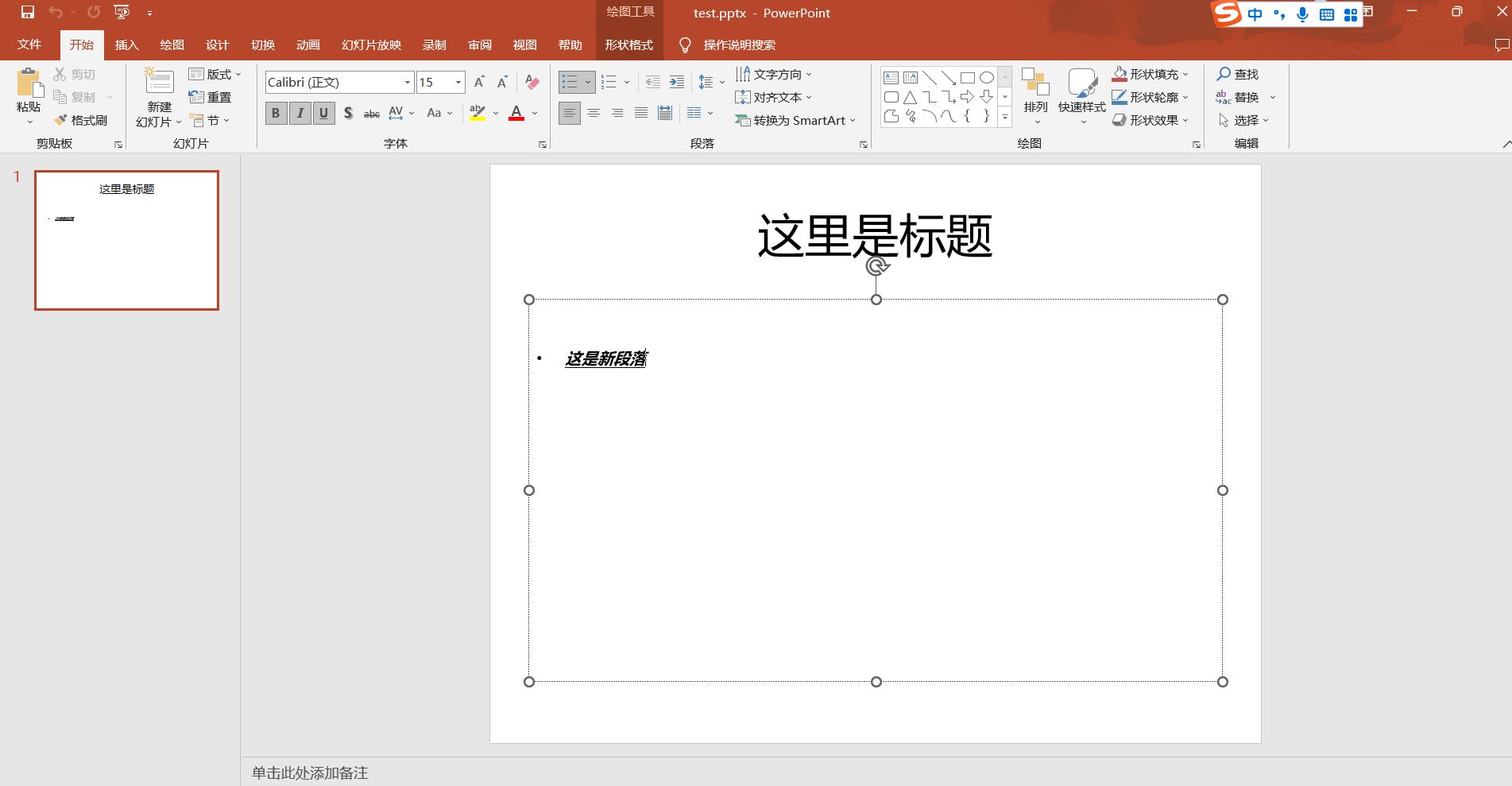
Task: Toggle italic formatting
Action: coord(300,113)
